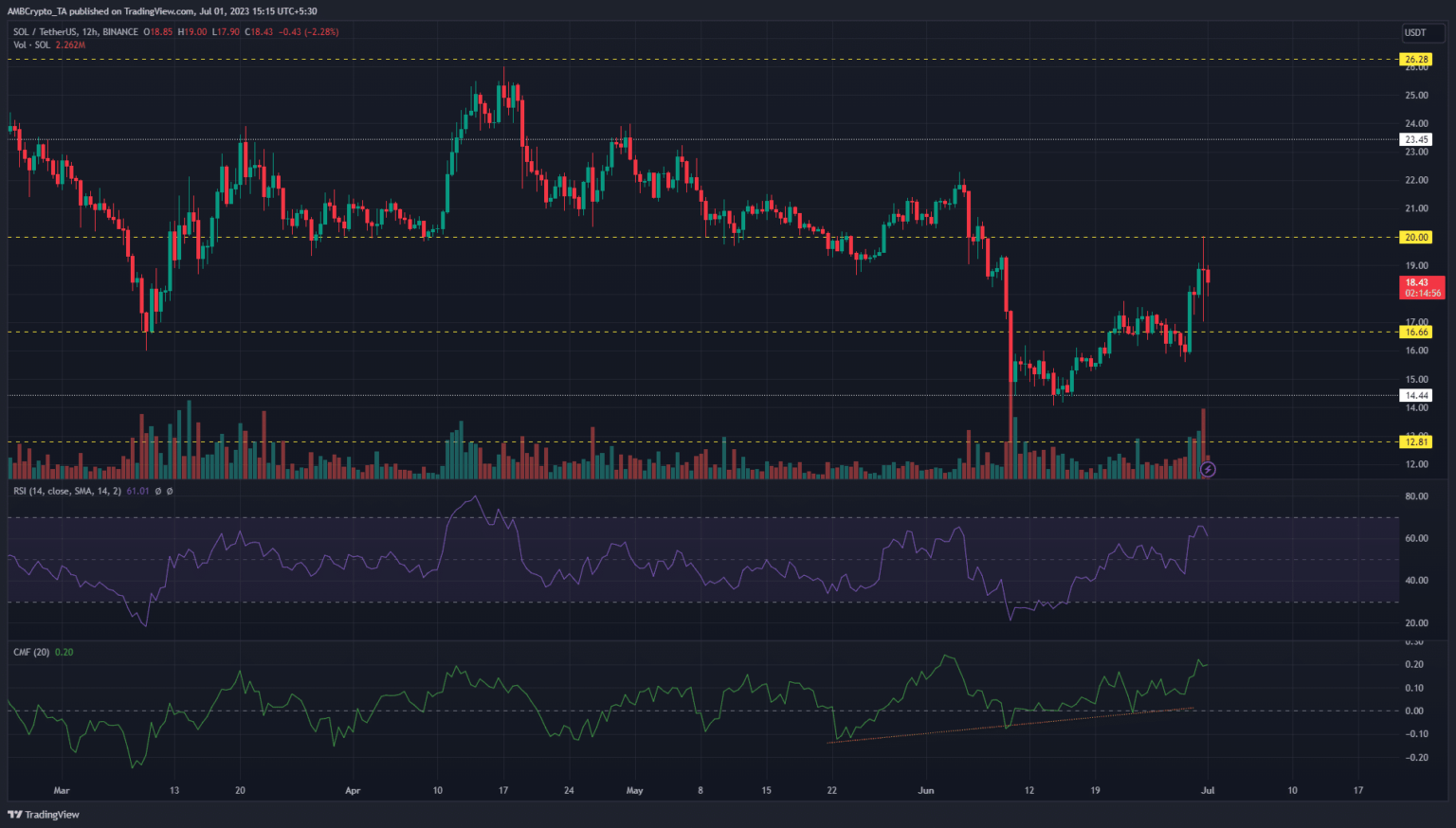Click the purple lightning bolt event icon
This screenshot has width=1456, height=828.
click(x=1208, y=469)
